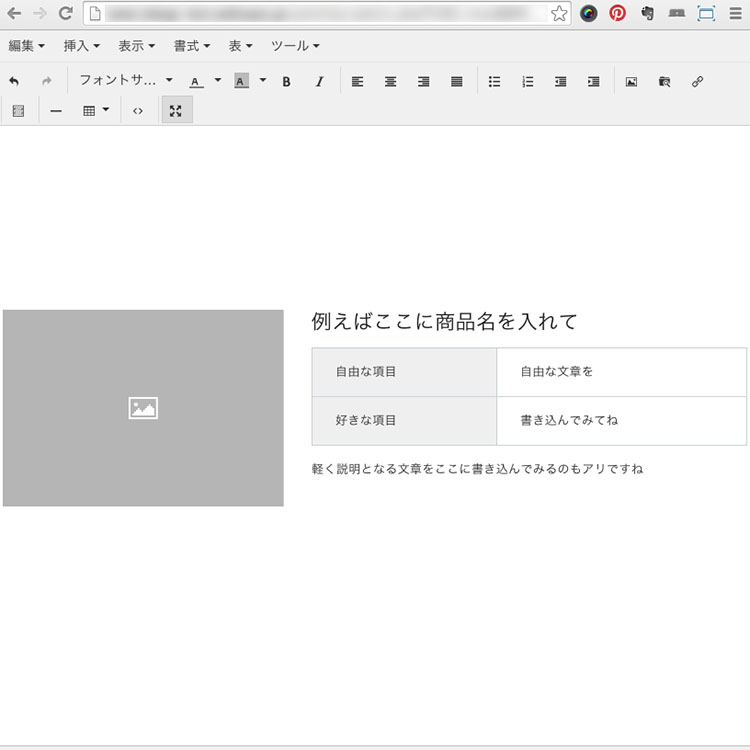Open the 挿入 menu
The width and height of the screenshot is (750, 750).
point(81,46)
